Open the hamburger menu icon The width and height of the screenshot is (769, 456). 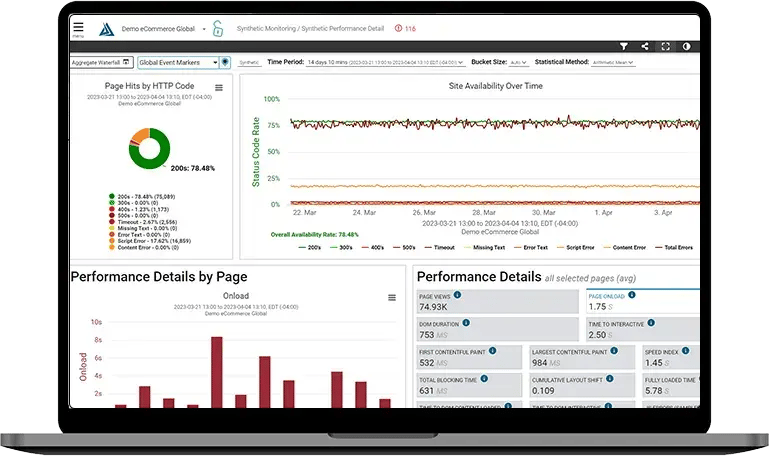78,27
